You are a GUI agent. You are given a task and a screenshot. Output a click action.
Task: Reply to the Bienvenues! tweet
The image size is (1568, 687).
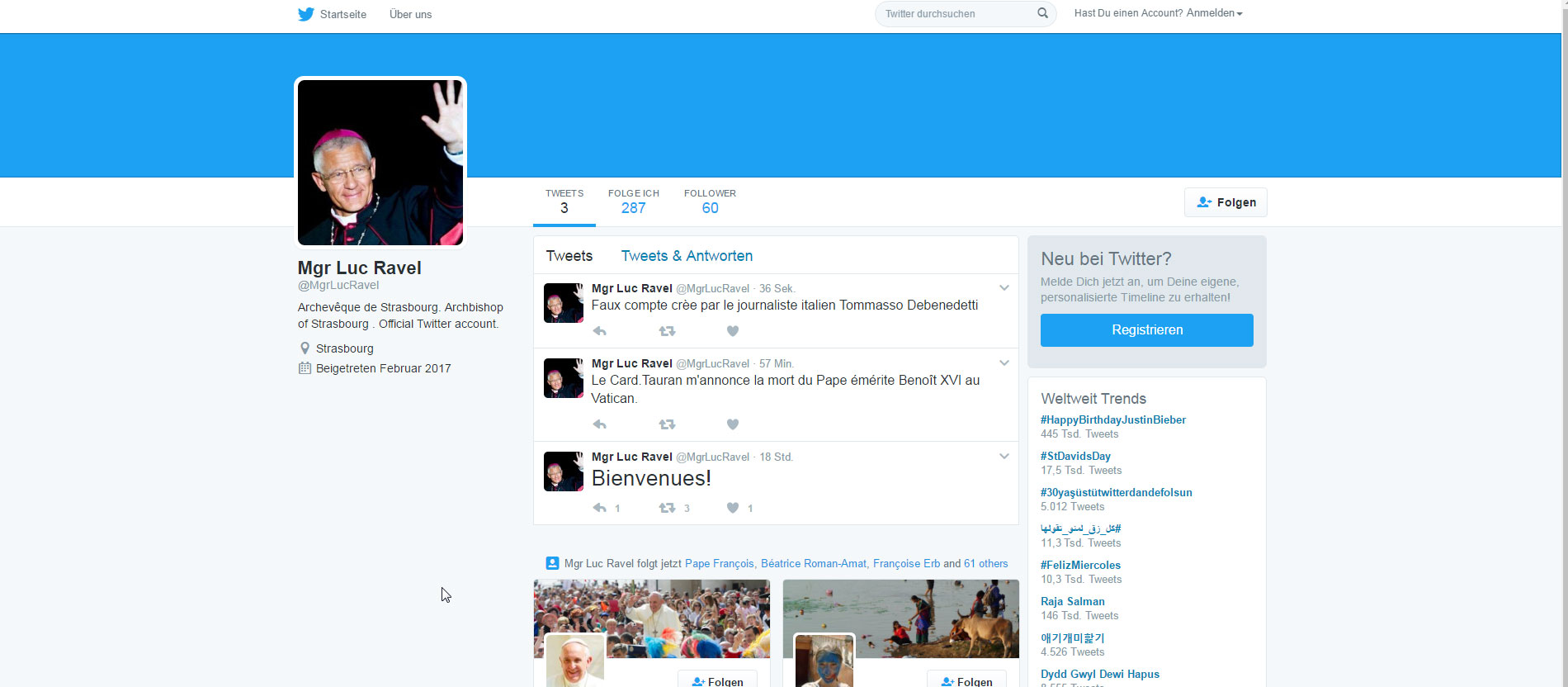pyautogui.click(x=600, y=508)
